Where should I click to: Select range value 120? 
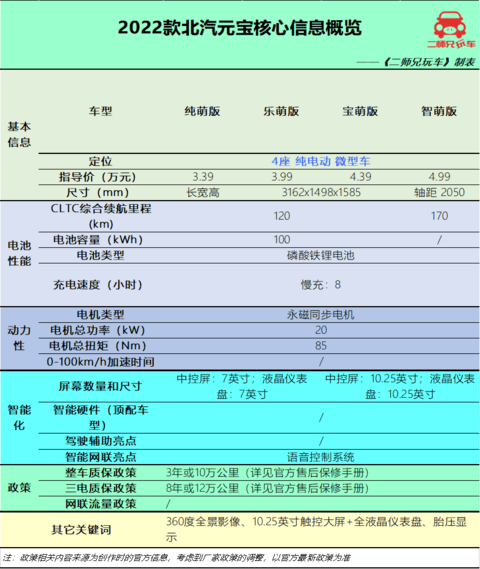(282, 216)
